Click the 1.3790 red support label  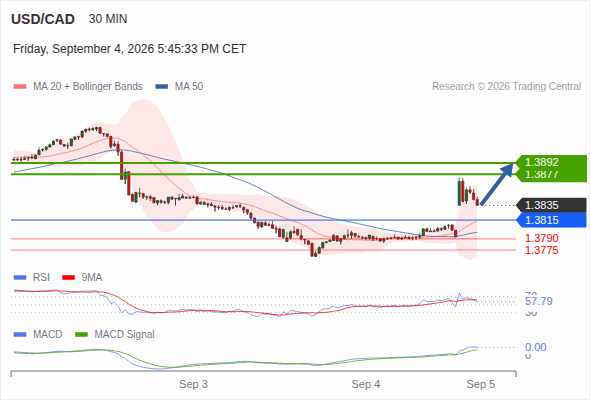[x=541, y=238]
